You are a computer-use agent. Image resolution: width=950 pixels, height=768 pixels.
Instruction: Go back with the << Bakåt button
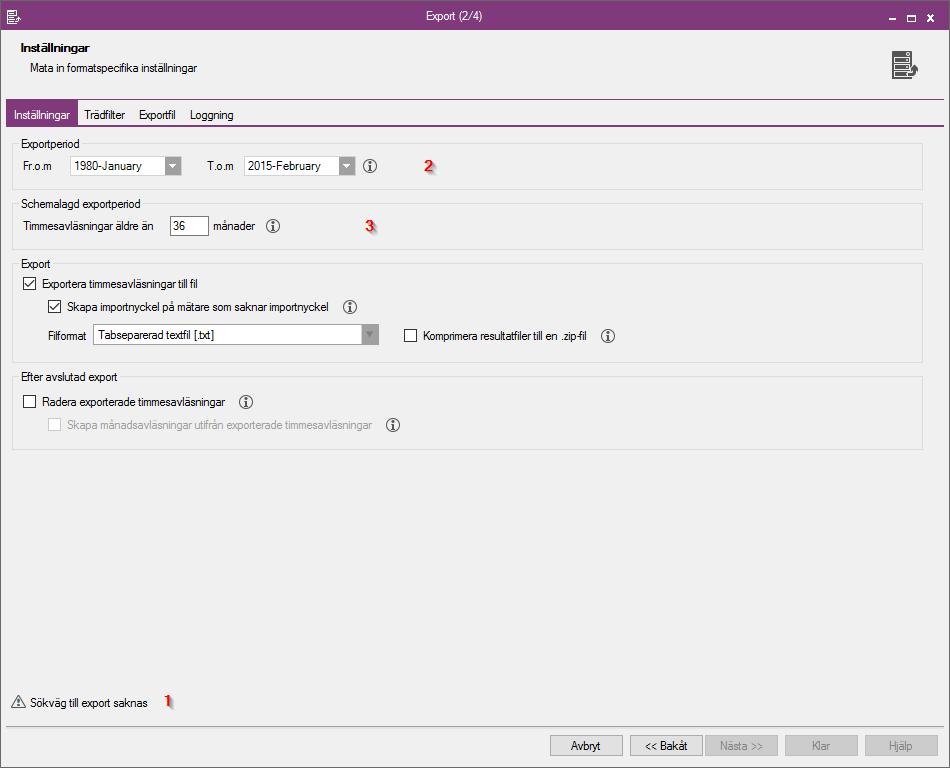(666, 746)
